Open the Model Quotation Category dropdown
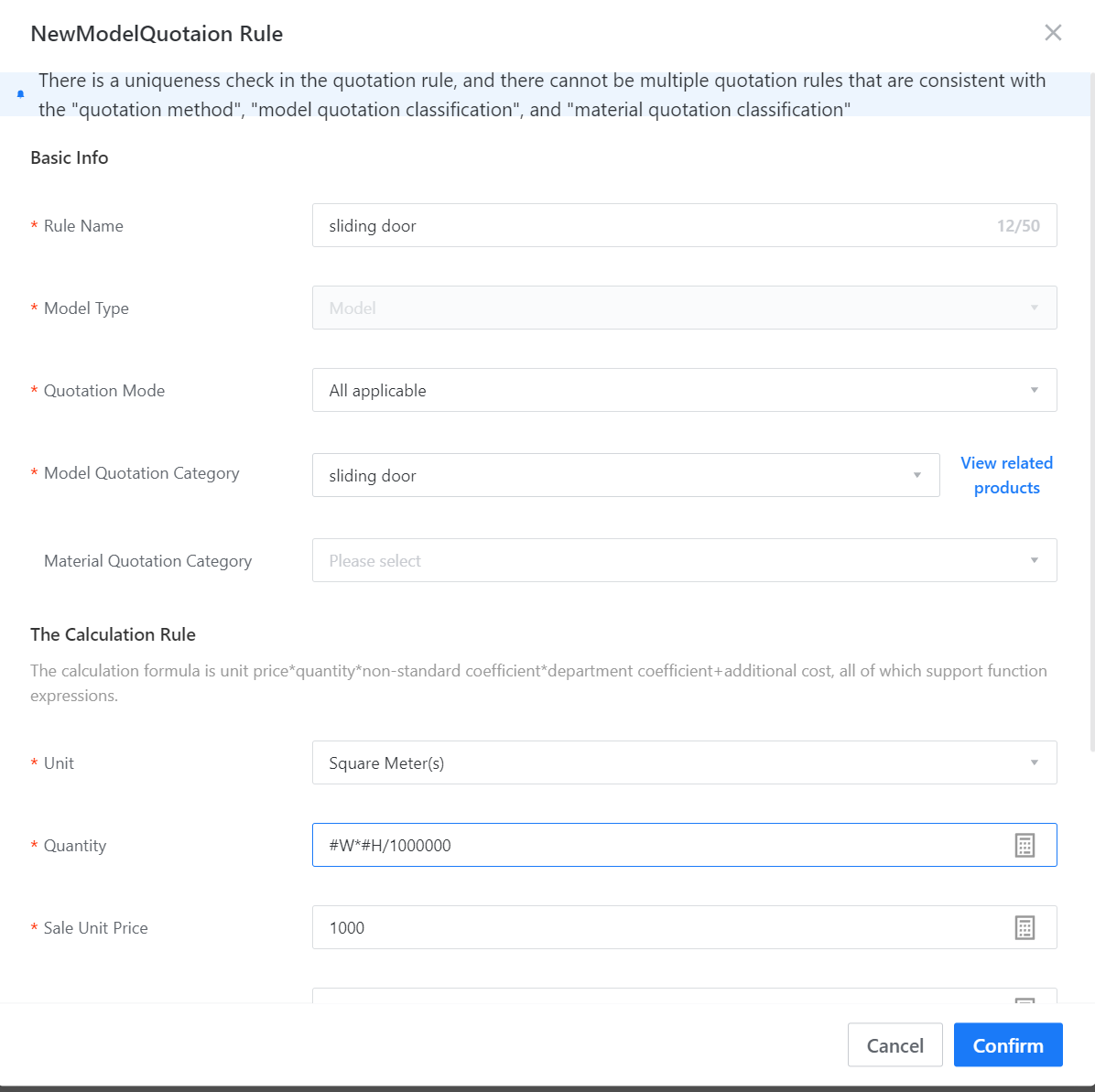1095x1092 pixels. point(625,475)
